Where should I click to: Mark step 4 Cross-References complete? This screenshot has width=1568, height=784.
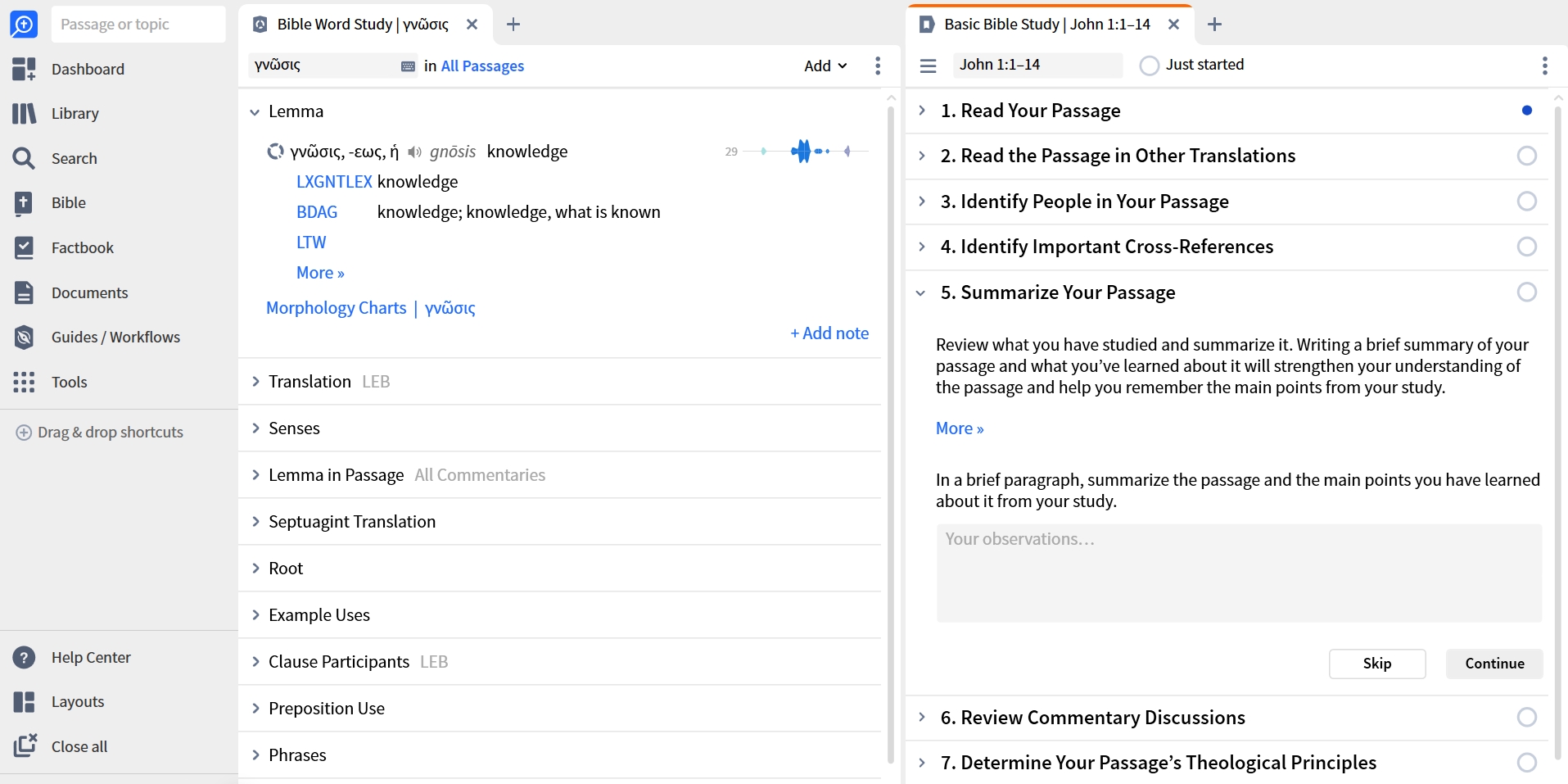1527,247
